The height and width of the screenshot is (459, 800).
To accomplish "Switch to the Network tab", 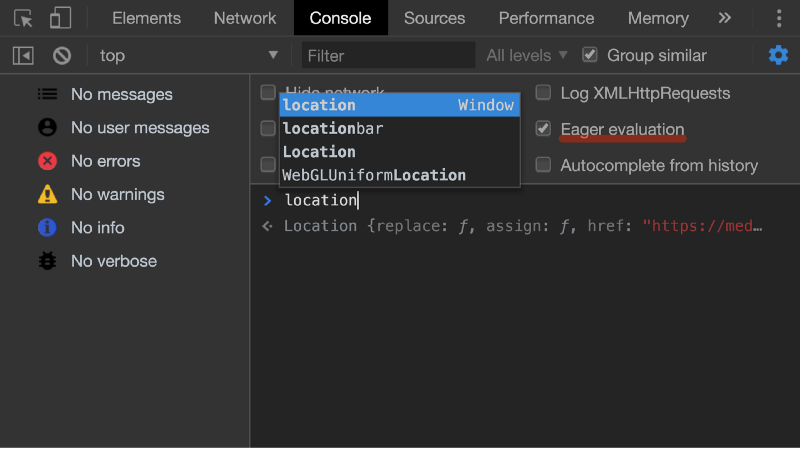I will 245,18.
